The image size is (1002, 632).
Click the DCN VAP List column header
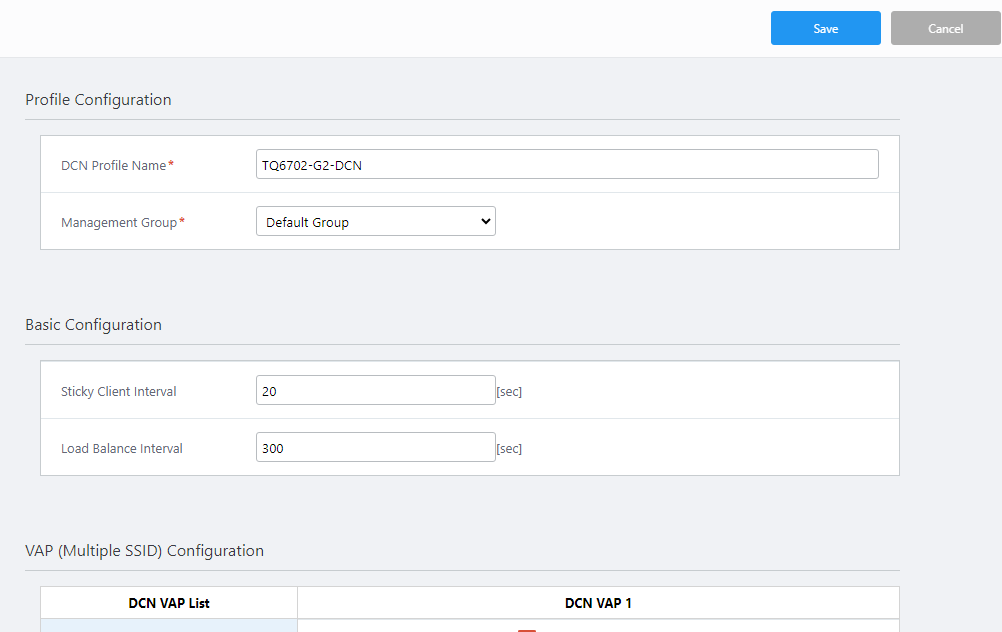169,603
